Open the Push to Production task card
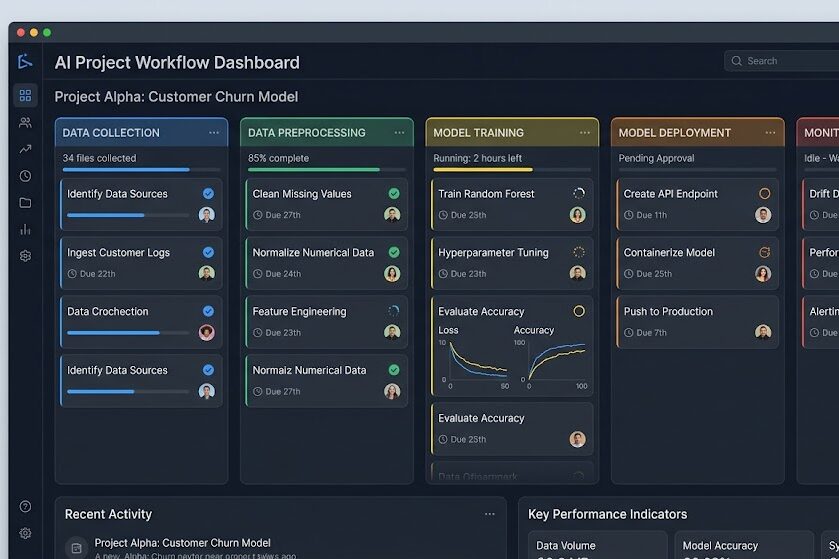Screen dimensions: 839x559 (698, 322)
